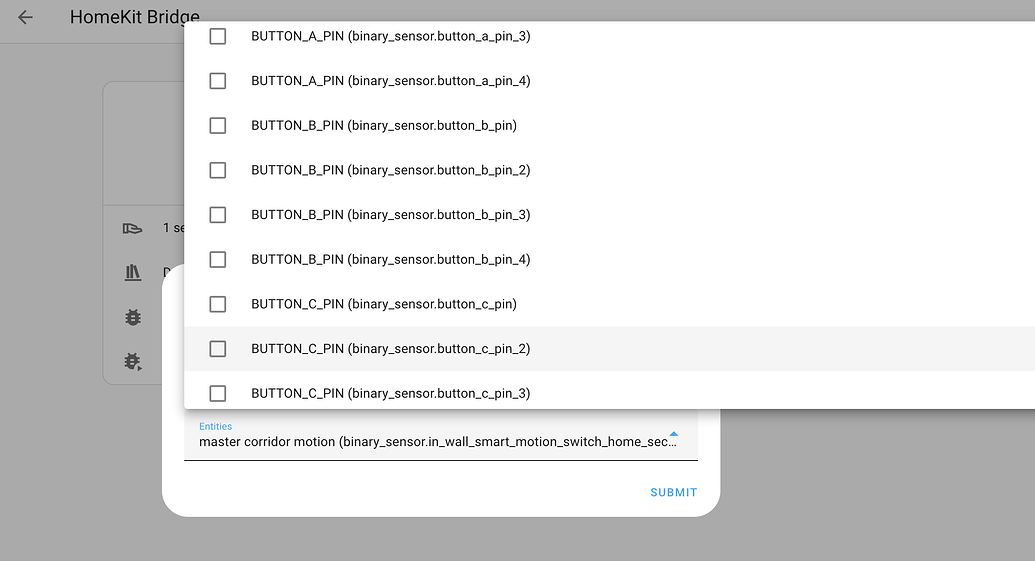
Task: Tick the button_a_pin_4 checkbox
Action: pyautogui.click(x=218, y=81)
